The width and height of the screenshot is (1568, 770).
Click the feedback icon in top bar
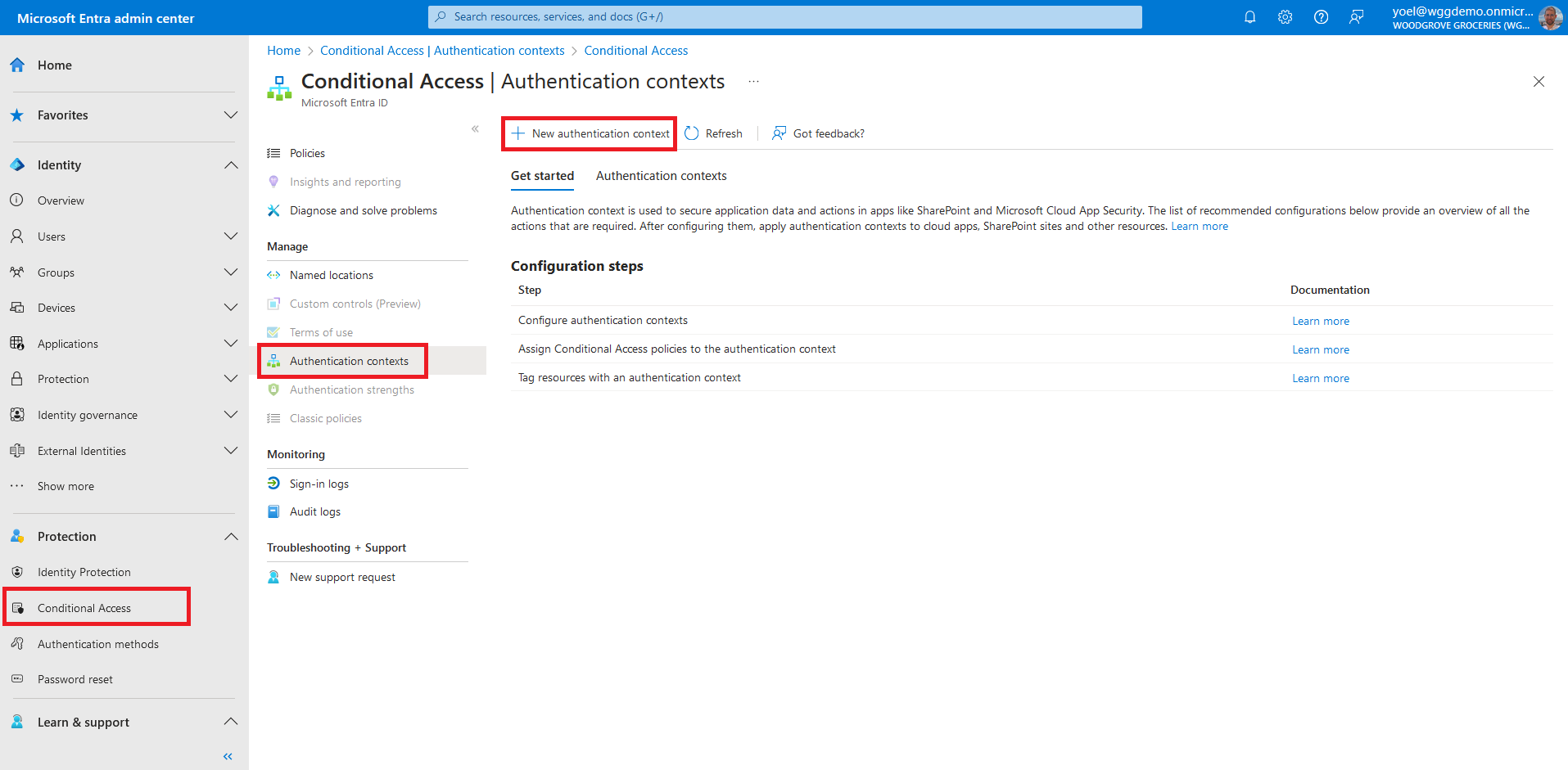(1356, 17)
